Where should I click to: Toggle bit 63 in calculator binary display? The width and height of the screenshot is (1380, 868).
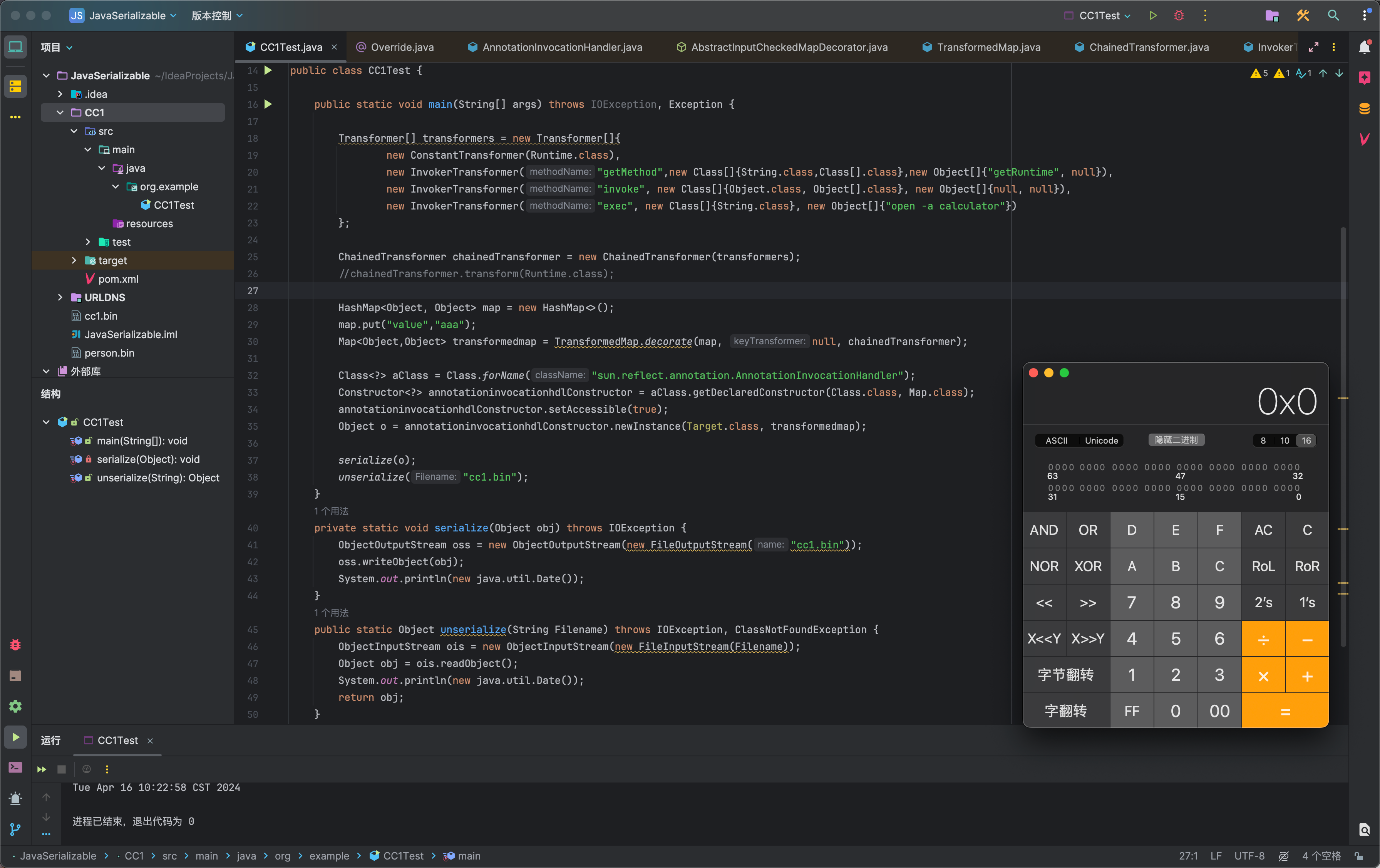[1050, 467]
